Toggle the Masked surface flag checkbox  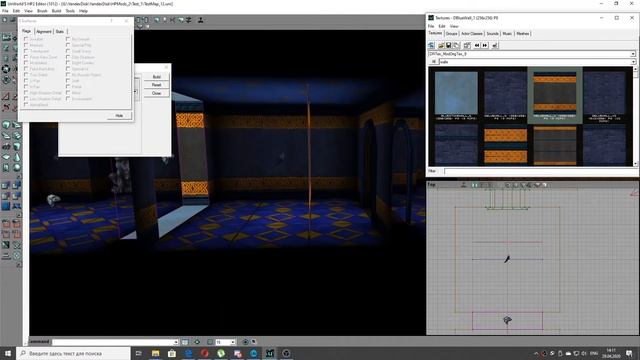click(x=26, y=45)
